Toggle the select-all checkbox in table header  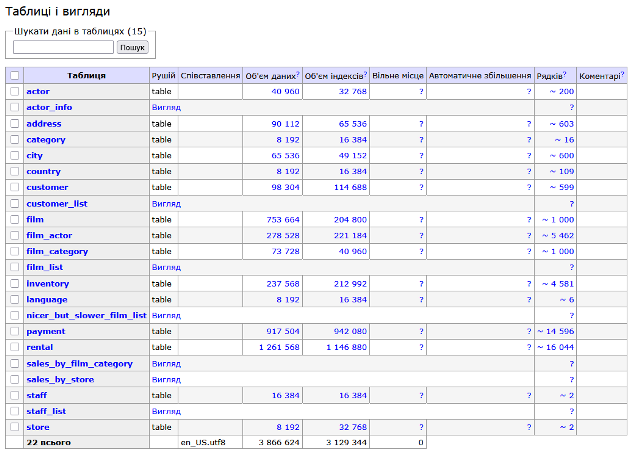click(14, 75)
